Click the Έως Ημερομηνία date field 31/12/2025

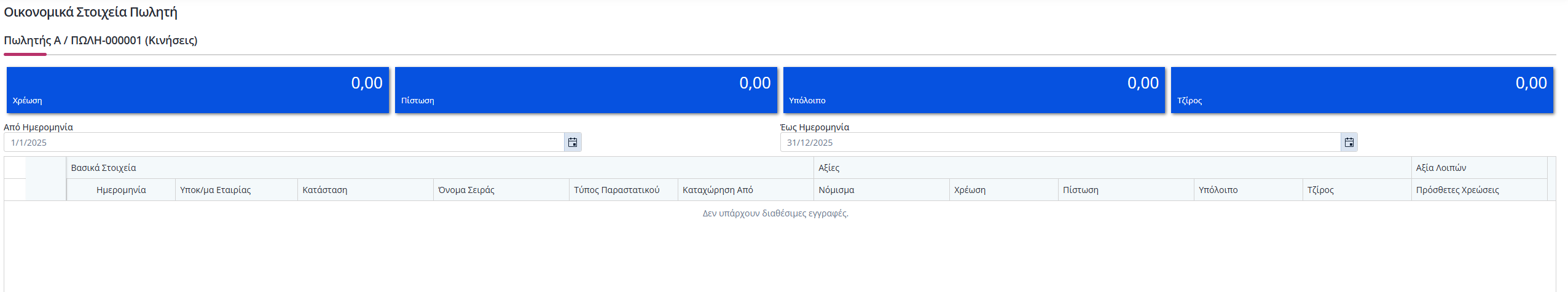[x=1060, y=143]
